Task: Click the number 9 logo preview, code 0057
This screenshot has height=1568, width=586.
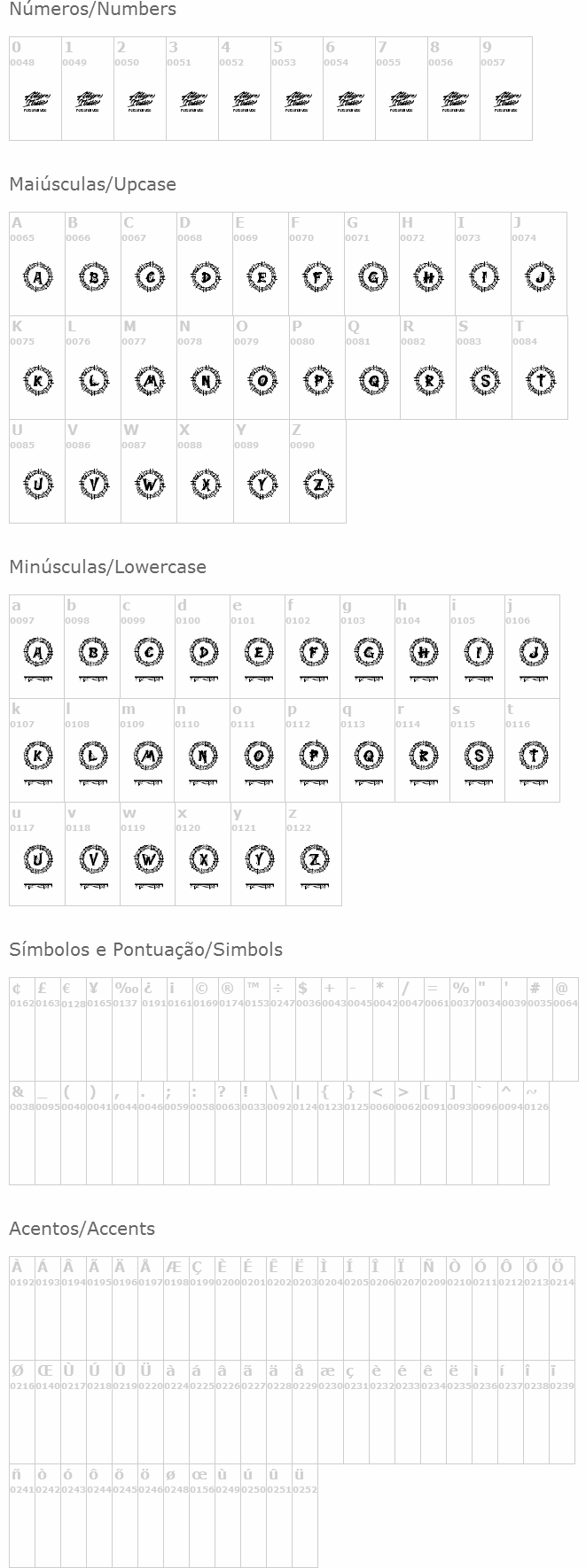Action: tap(506, 102)
